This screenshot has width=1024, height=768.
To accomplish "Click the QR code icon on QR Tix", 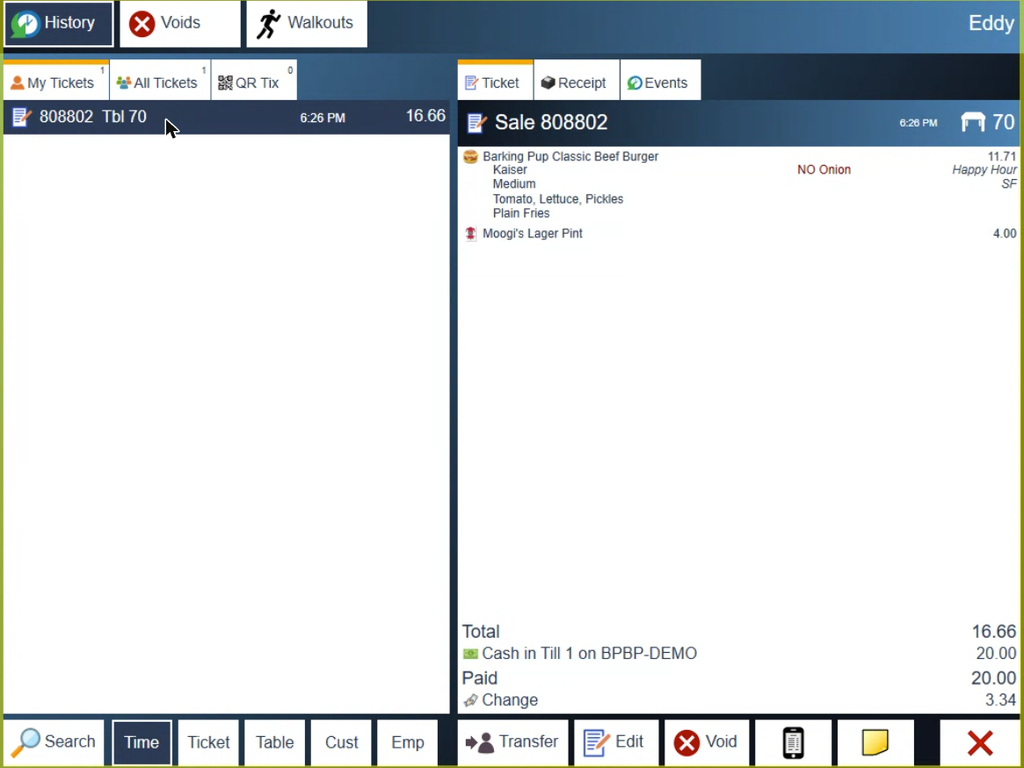I will point(225,82).
